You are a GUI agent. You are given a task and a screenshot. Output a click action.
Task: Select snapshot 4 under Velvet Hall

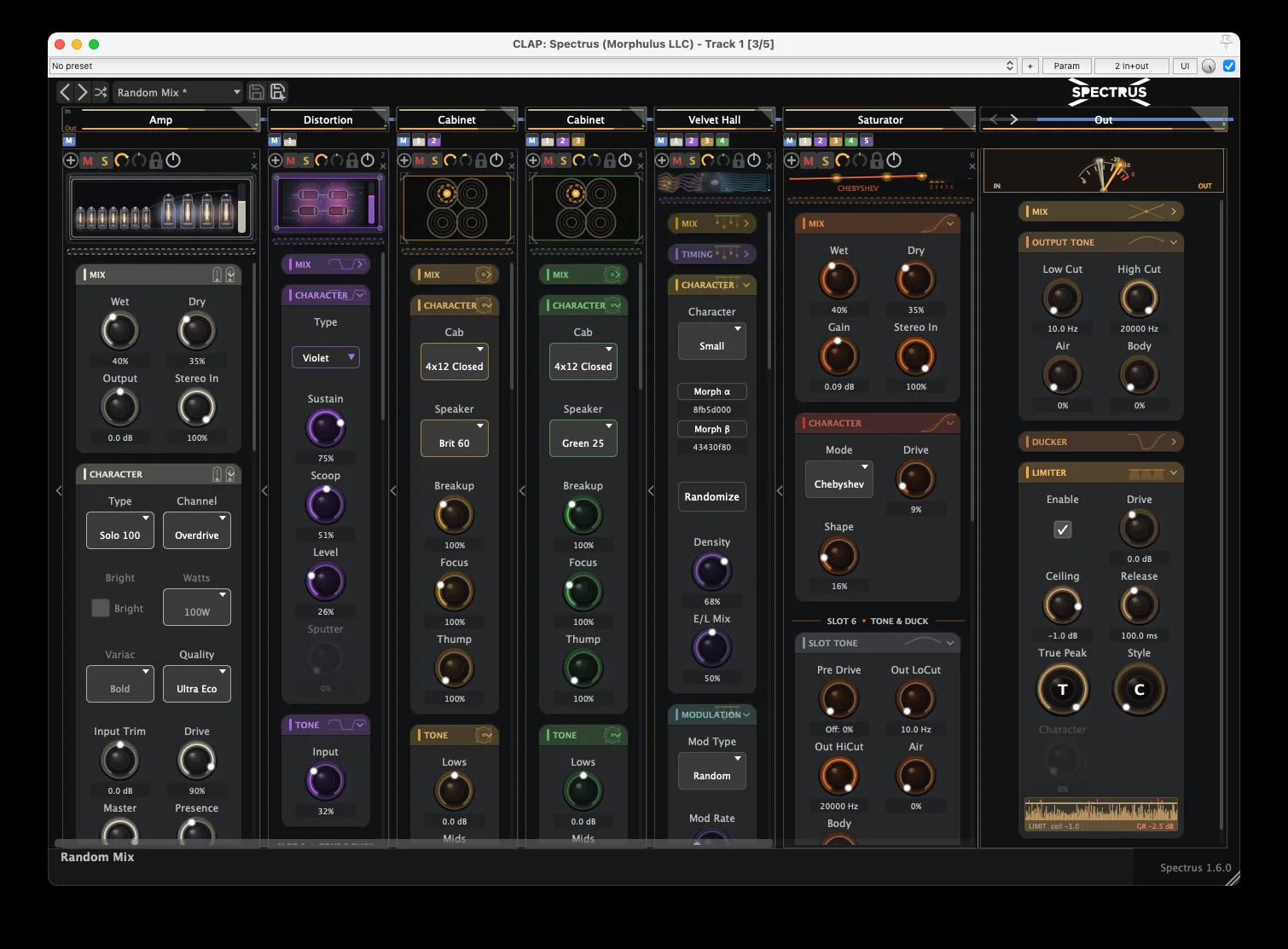pos(722,141)
